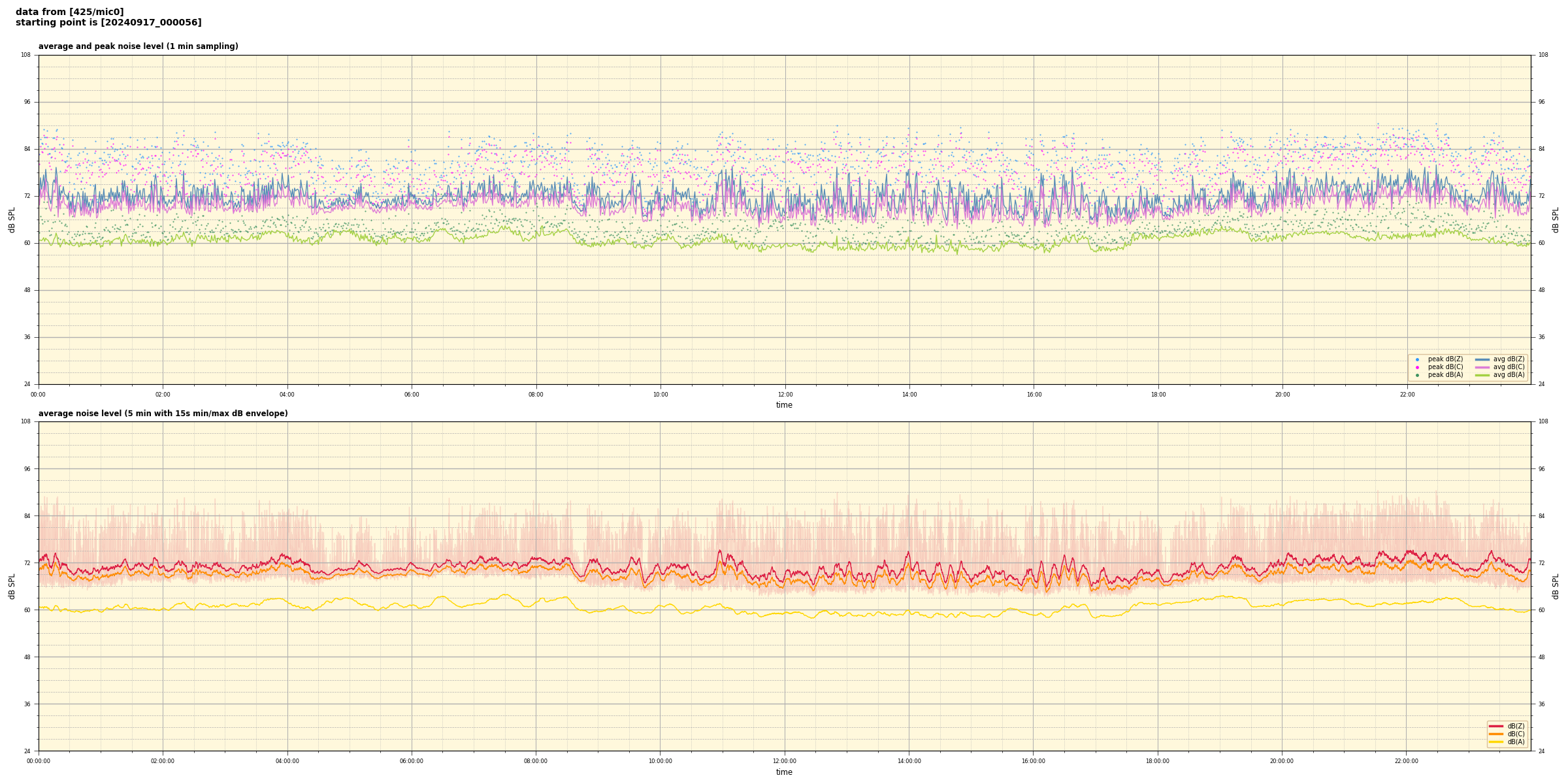Click the starting point timestamp text

point(108,23)
